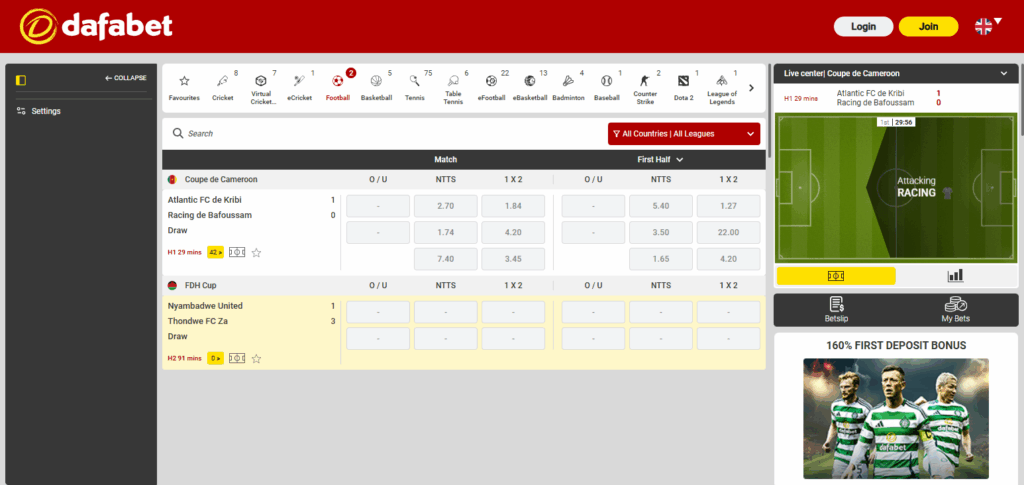
Task: Select the Counter Strike sport icon
Action: click(645, 87)
